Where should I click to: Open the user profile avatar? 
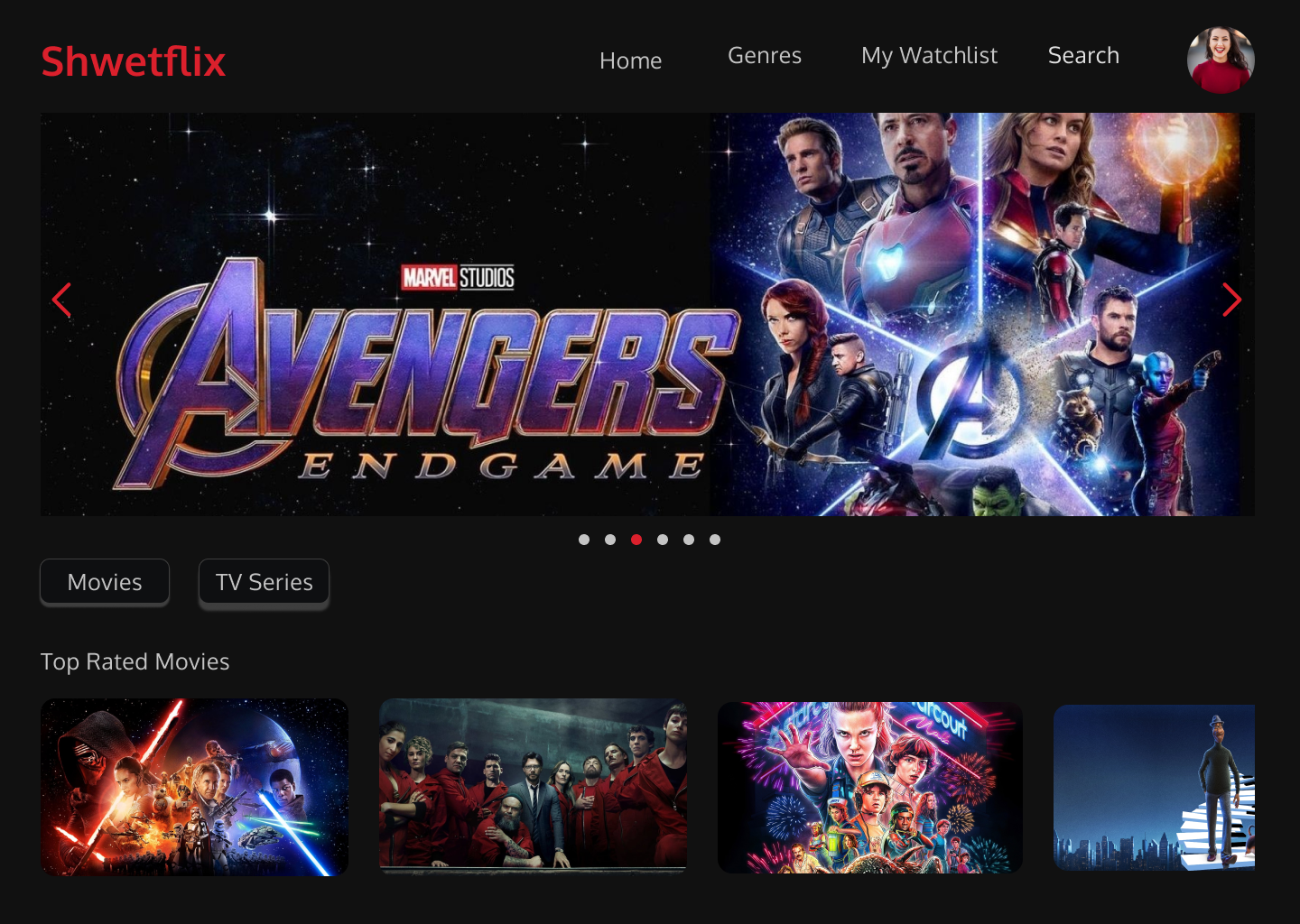point(1221,60)
